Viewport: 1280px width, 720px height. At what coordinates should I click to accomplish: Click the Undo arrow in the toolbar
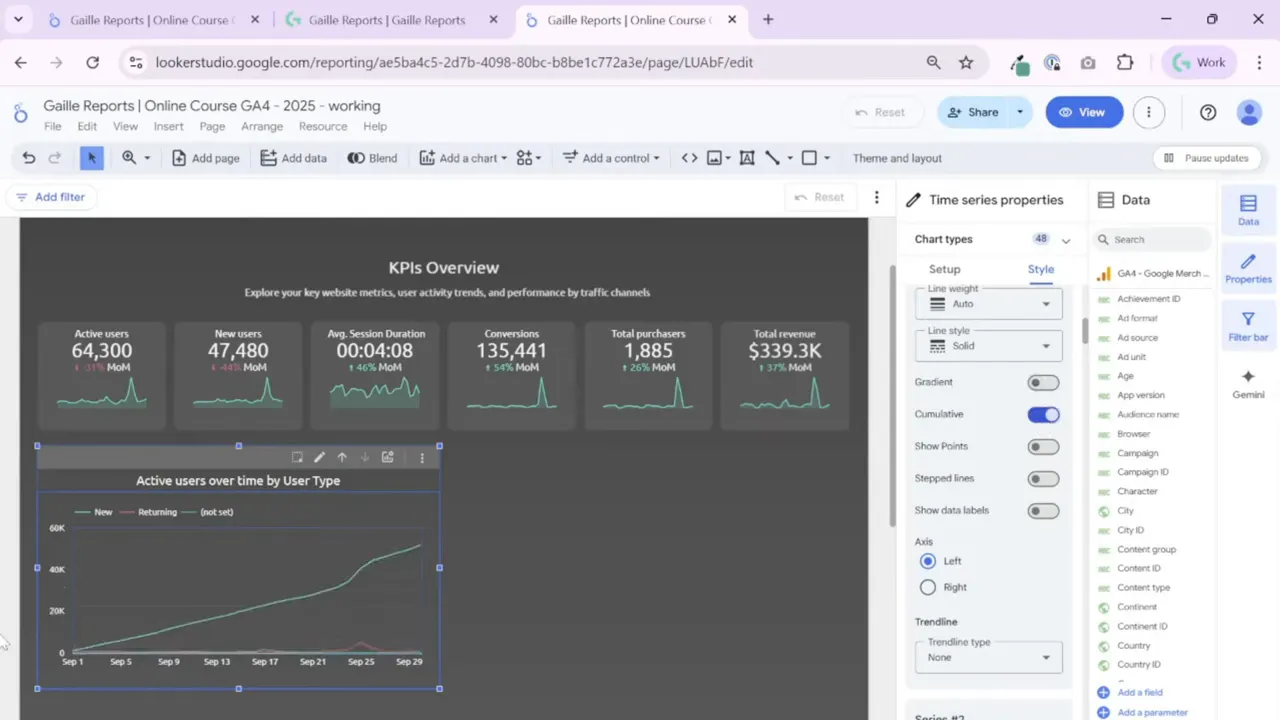click(28, 158)
